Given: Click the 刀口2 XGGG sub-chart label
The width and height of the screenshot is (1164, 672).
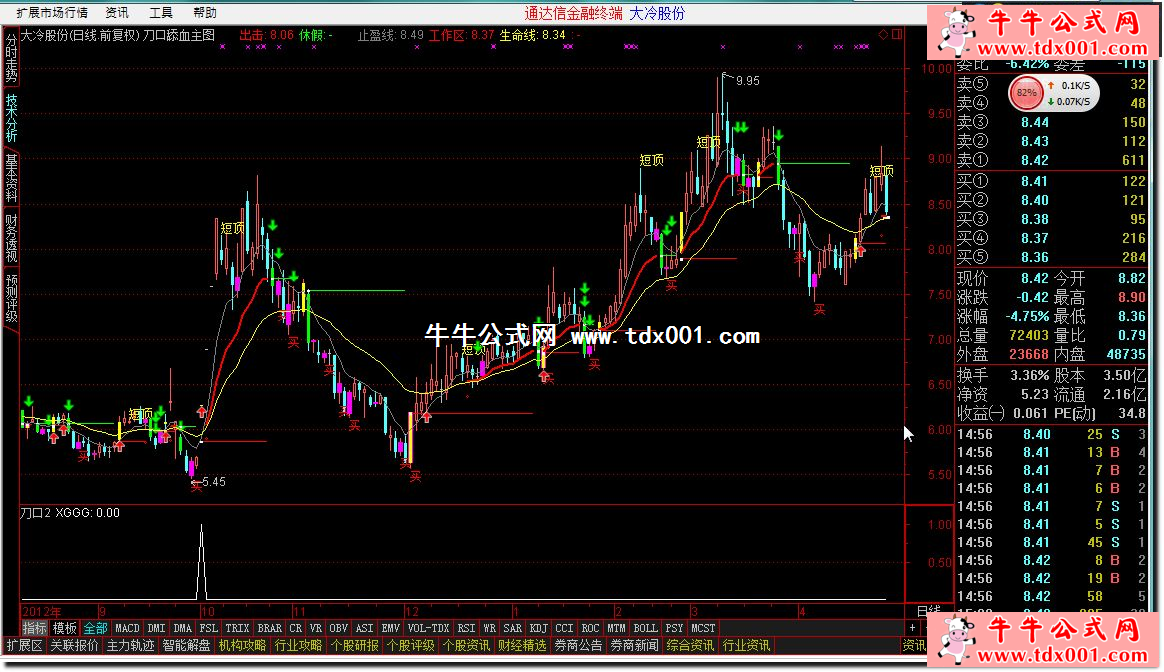Looking at the screenshot, I should coord(69,512).
